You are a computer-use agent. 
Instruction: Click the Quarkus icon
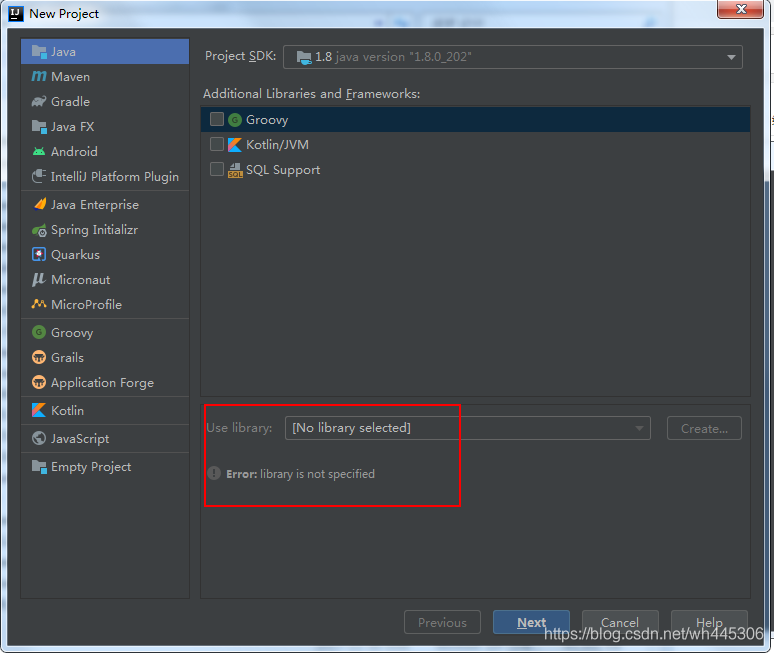pos(39,255)
